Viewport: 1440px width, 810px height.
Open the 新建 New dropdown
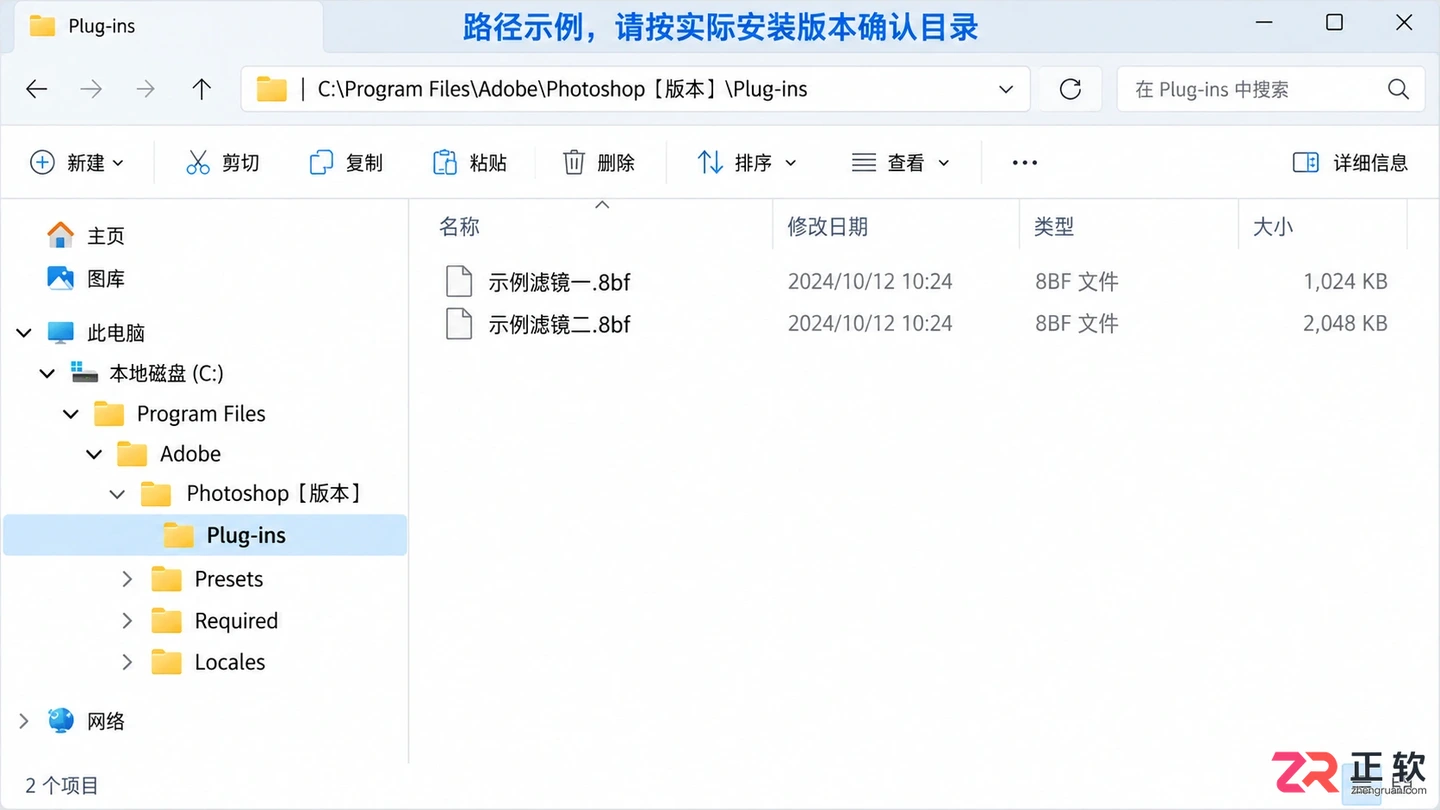pos(77,163)
